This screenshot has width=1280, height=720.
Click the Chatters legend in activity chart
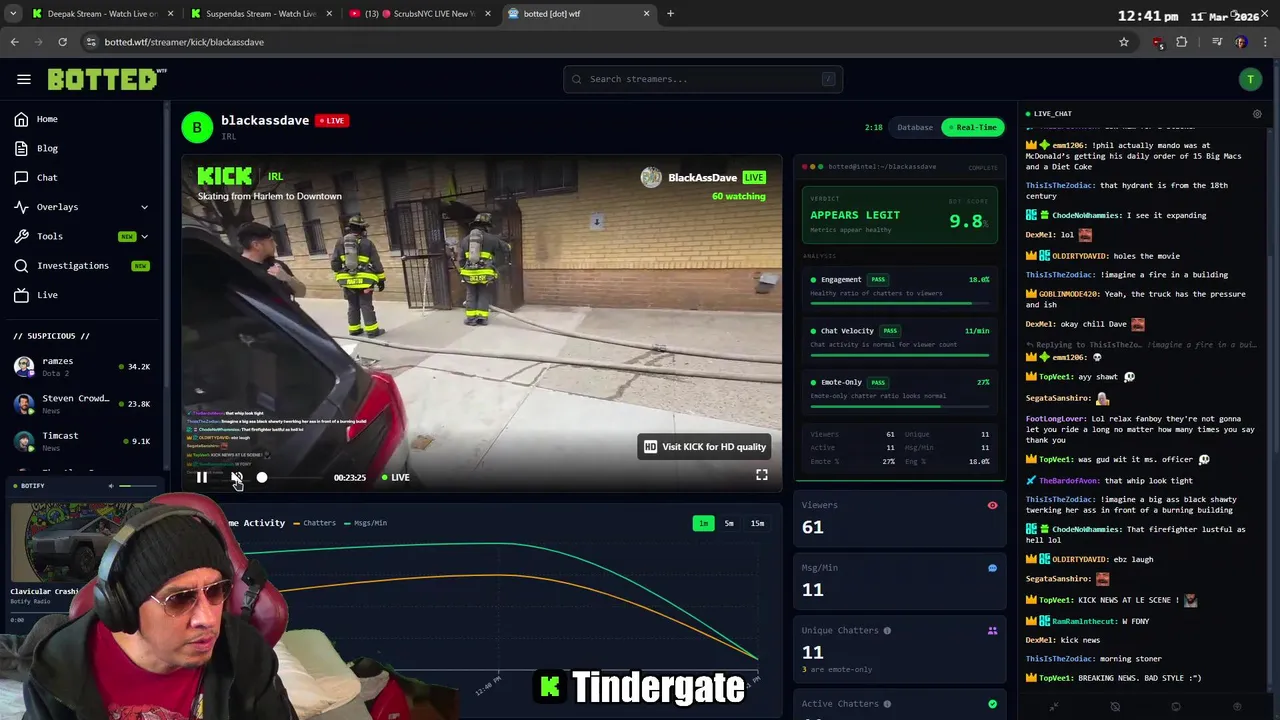click(x=314, y=523)
